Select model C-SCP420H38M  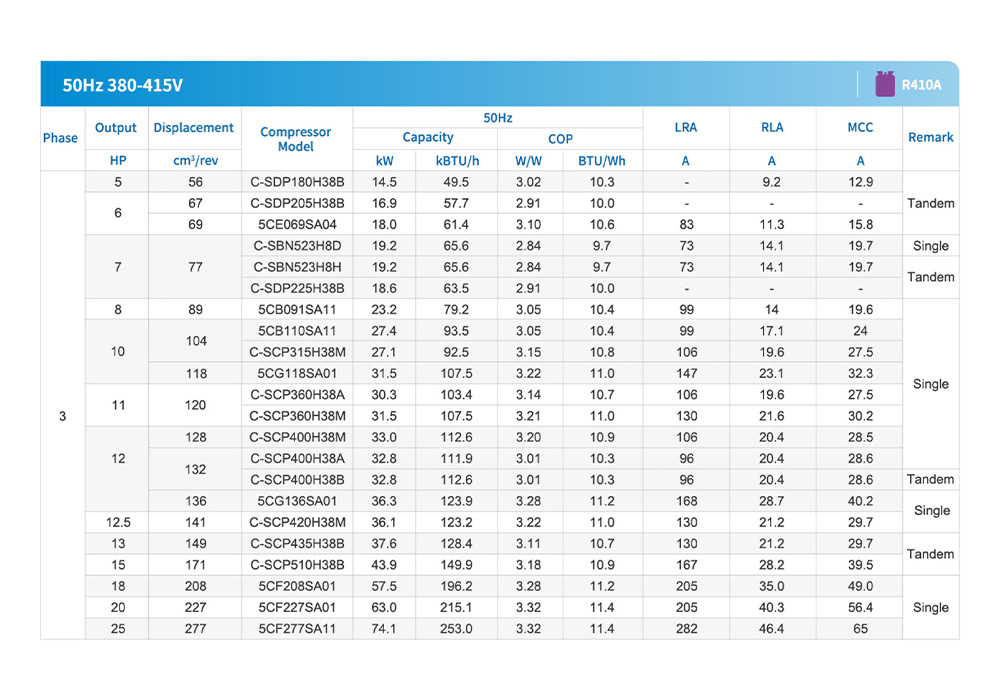[297, 522]
